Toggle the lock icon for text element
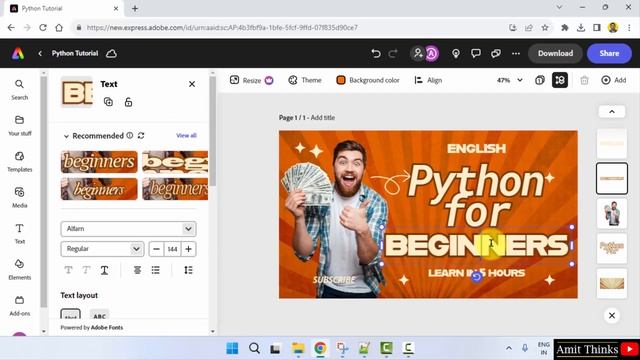This screenshot has height=360, width=640. [128, 102]
